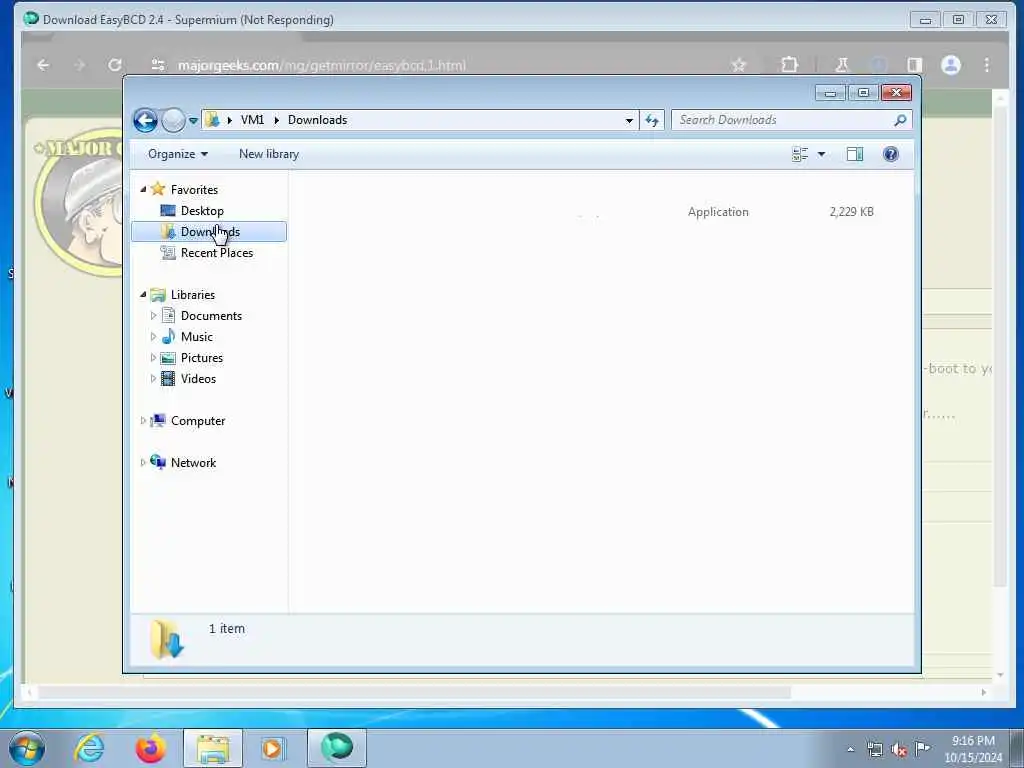
Task: Open Recent Places in Favorites
Action: tap(216, 253)
